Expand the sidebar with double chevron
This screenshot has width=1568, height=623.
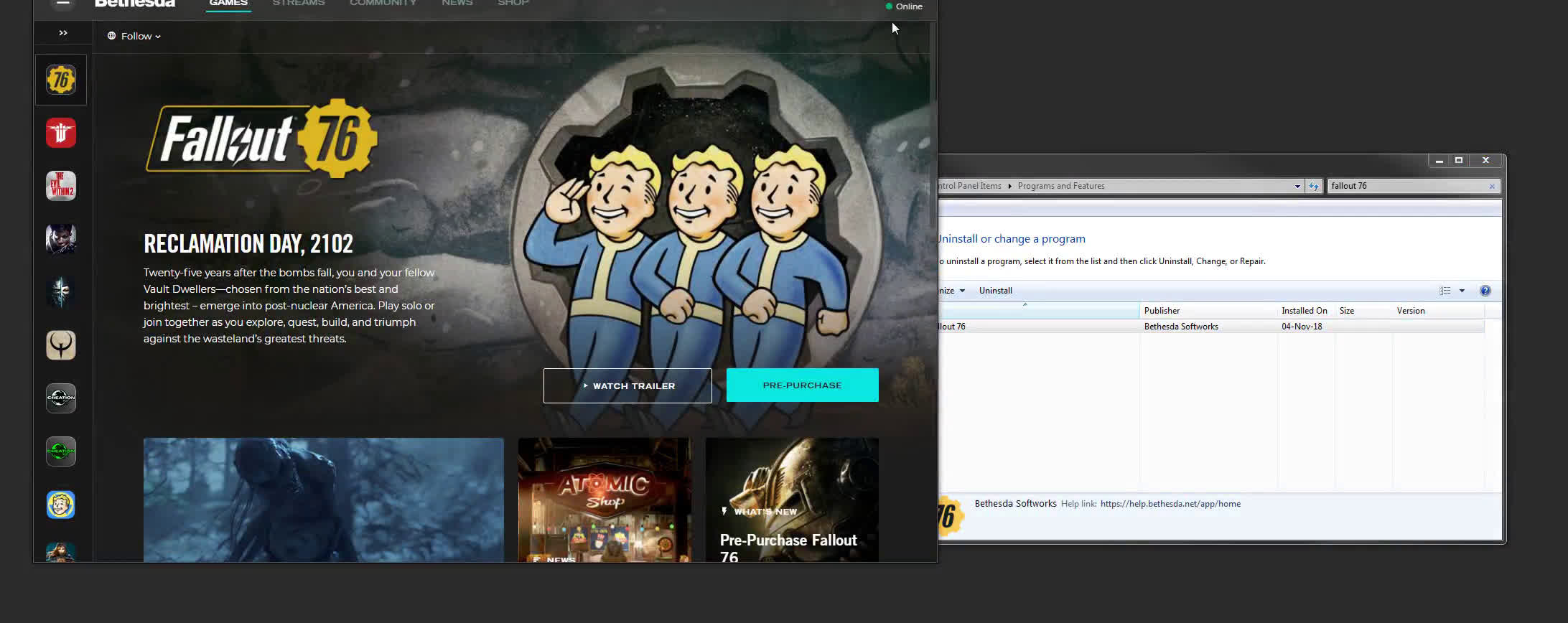63,33
